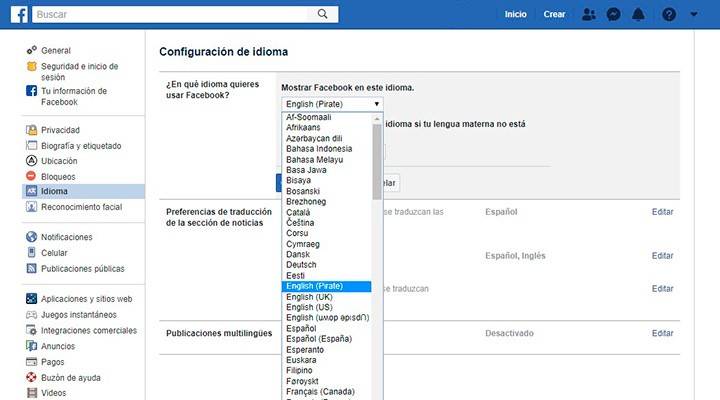Screen dimensions: 720x400
Task: Click the Facebook logo icon
Action: coord(16,15)
